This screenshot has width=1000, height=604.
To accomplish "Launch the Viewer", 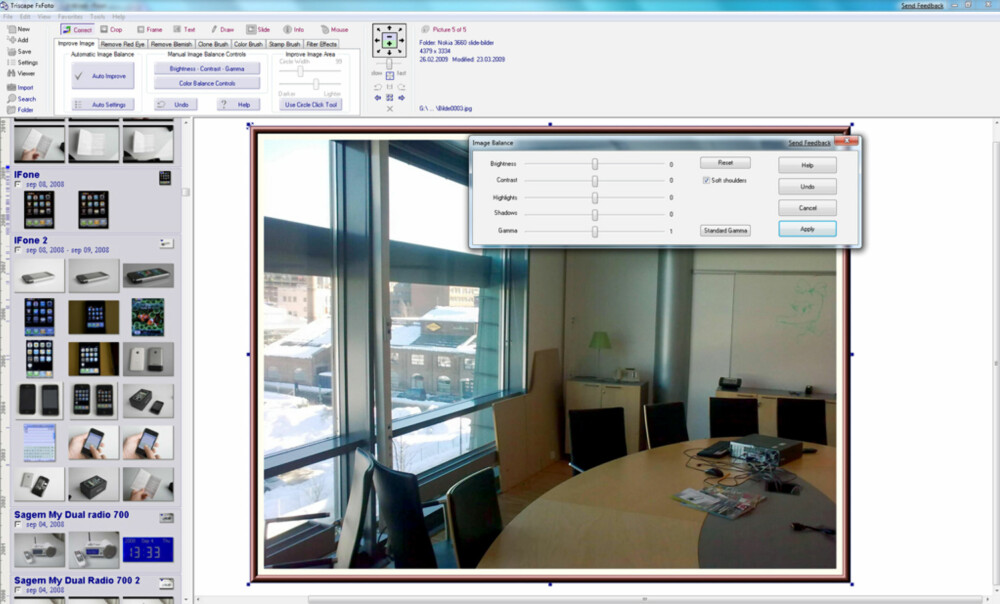I will (x=20, y=73).
